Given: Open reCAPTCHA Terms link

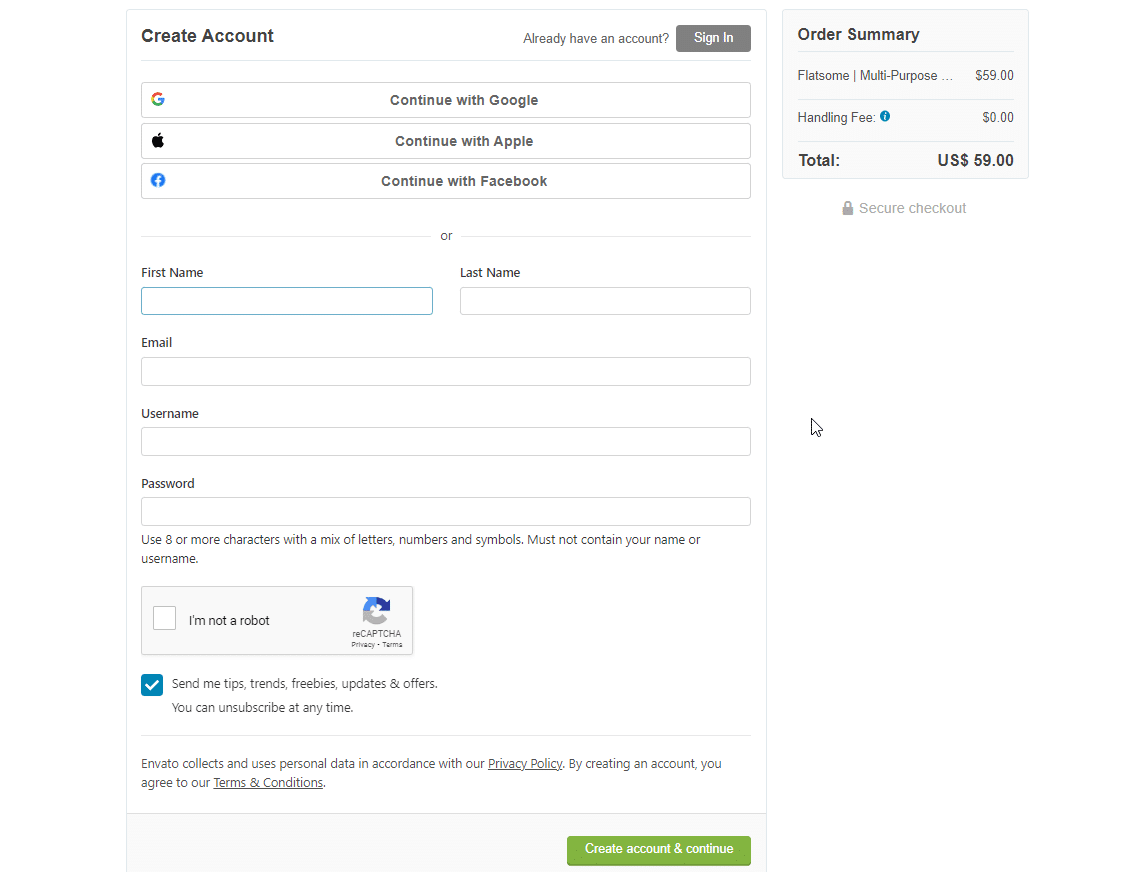Looking at the screenshot, I should 392,645.
